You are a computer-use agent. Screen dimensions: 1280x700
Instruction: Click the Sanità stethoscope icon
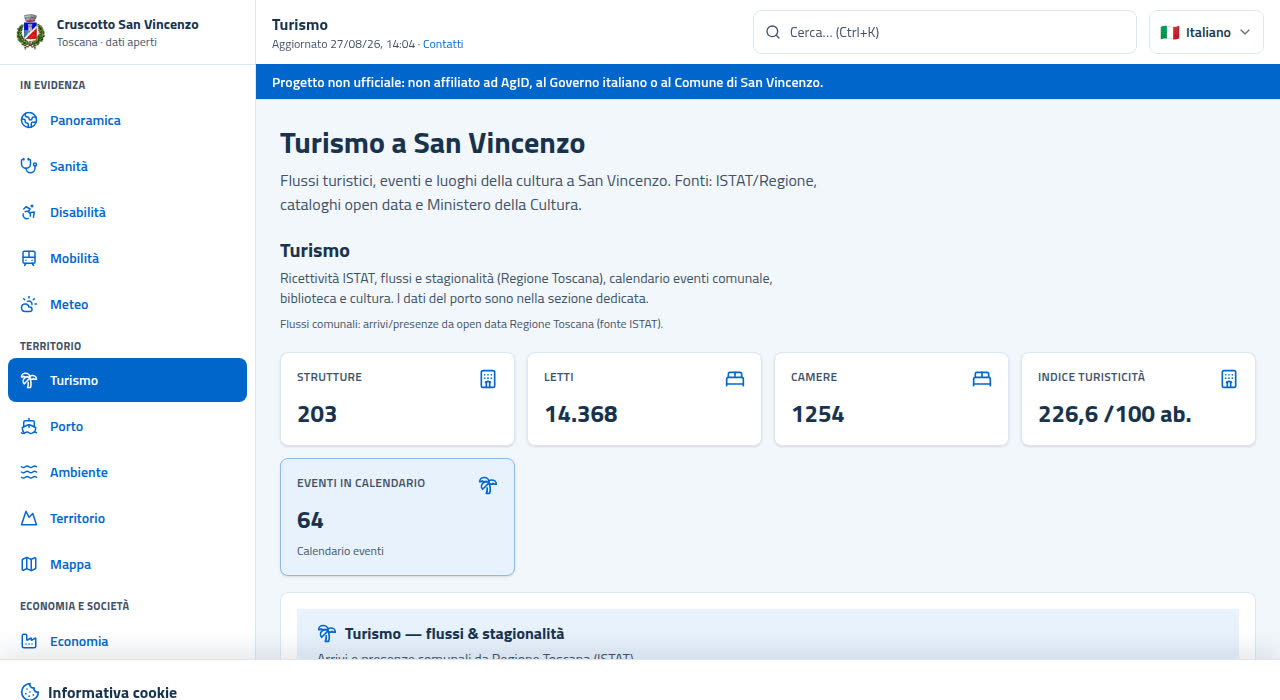tap(29, 166)
